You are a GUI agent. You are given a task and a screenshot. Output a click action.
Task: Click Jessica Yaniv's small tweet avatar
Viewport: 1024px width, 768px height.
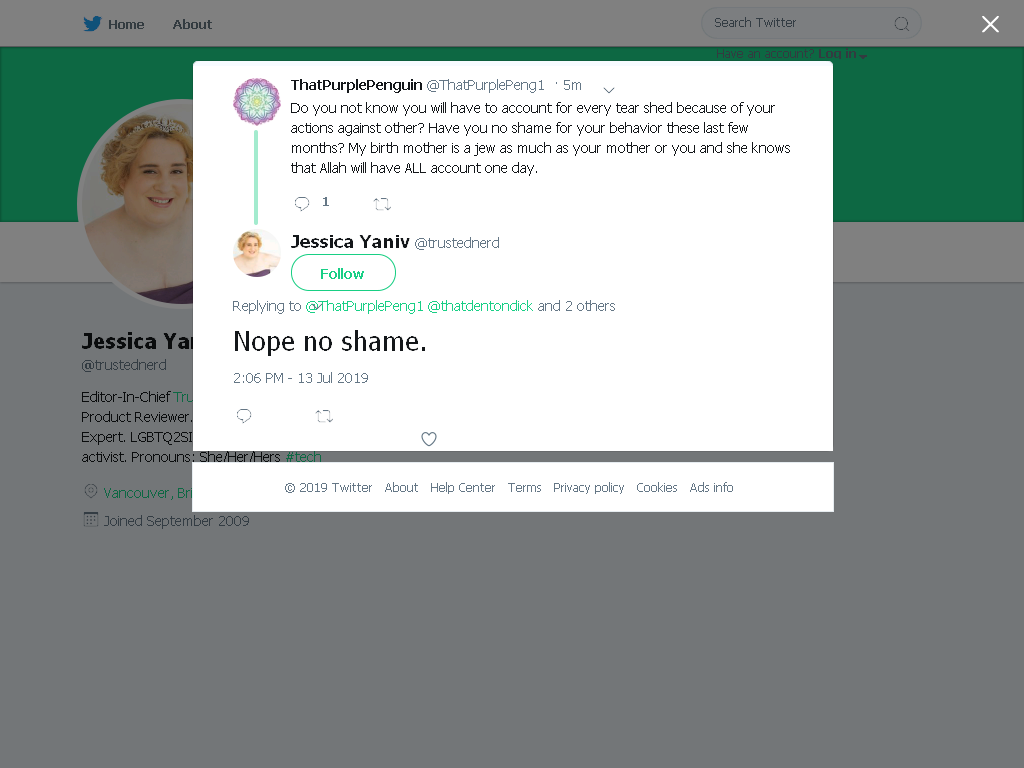click(x=257, y=253)
